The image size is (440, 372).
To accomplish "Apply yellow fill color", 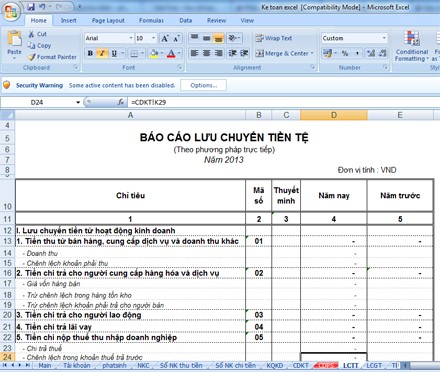I will click(154, 53).
